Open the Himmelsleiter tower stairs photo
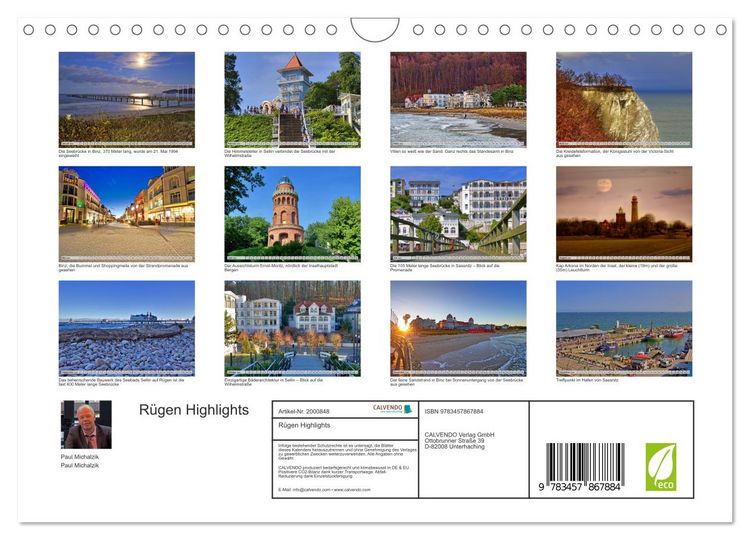This screenshot has height=540, width=750. (292, 99)
